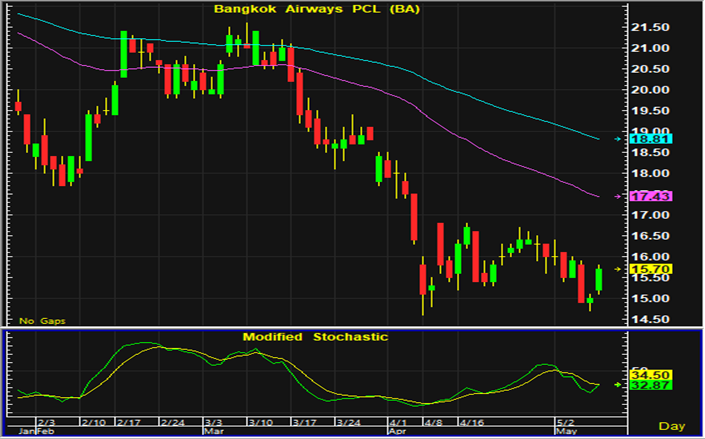Click the May month label
Screen dimensions: 705x439
[x=566, y=431]
